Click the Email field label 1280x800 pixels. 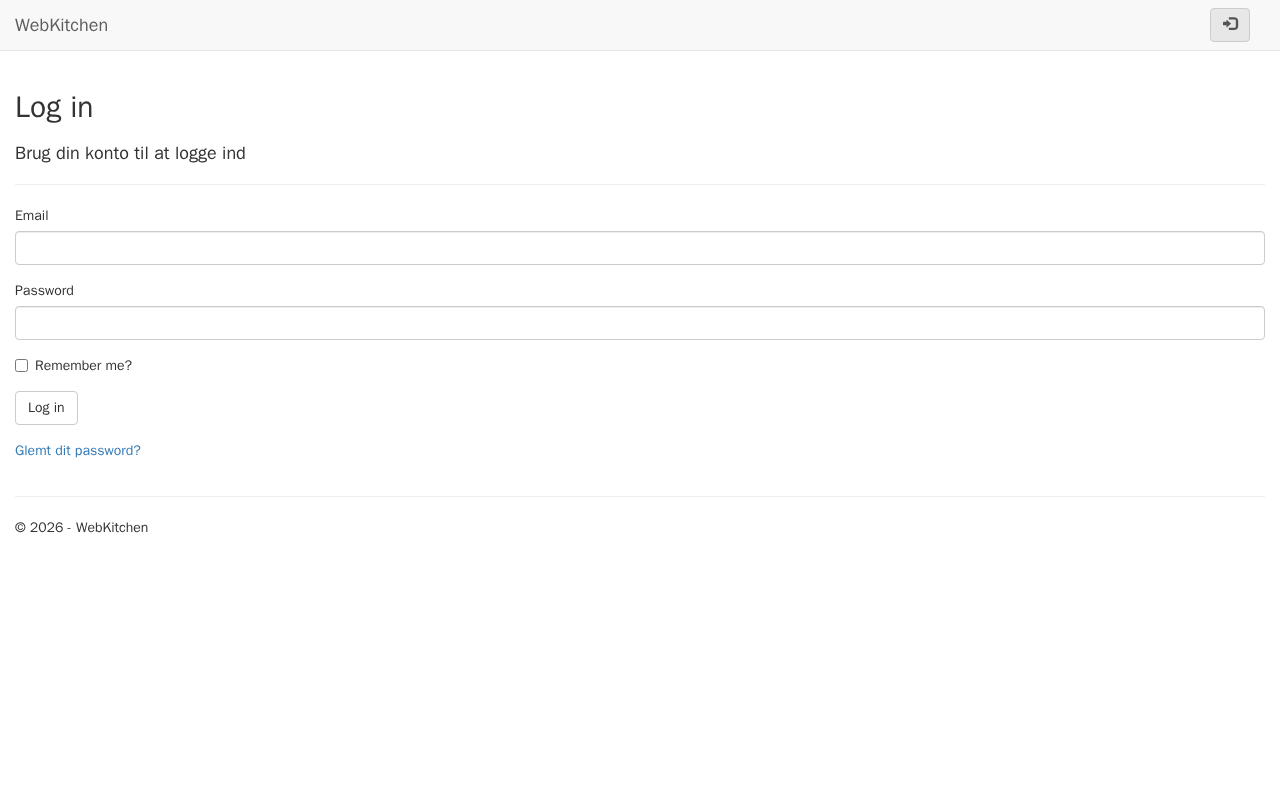click(31, 216)
